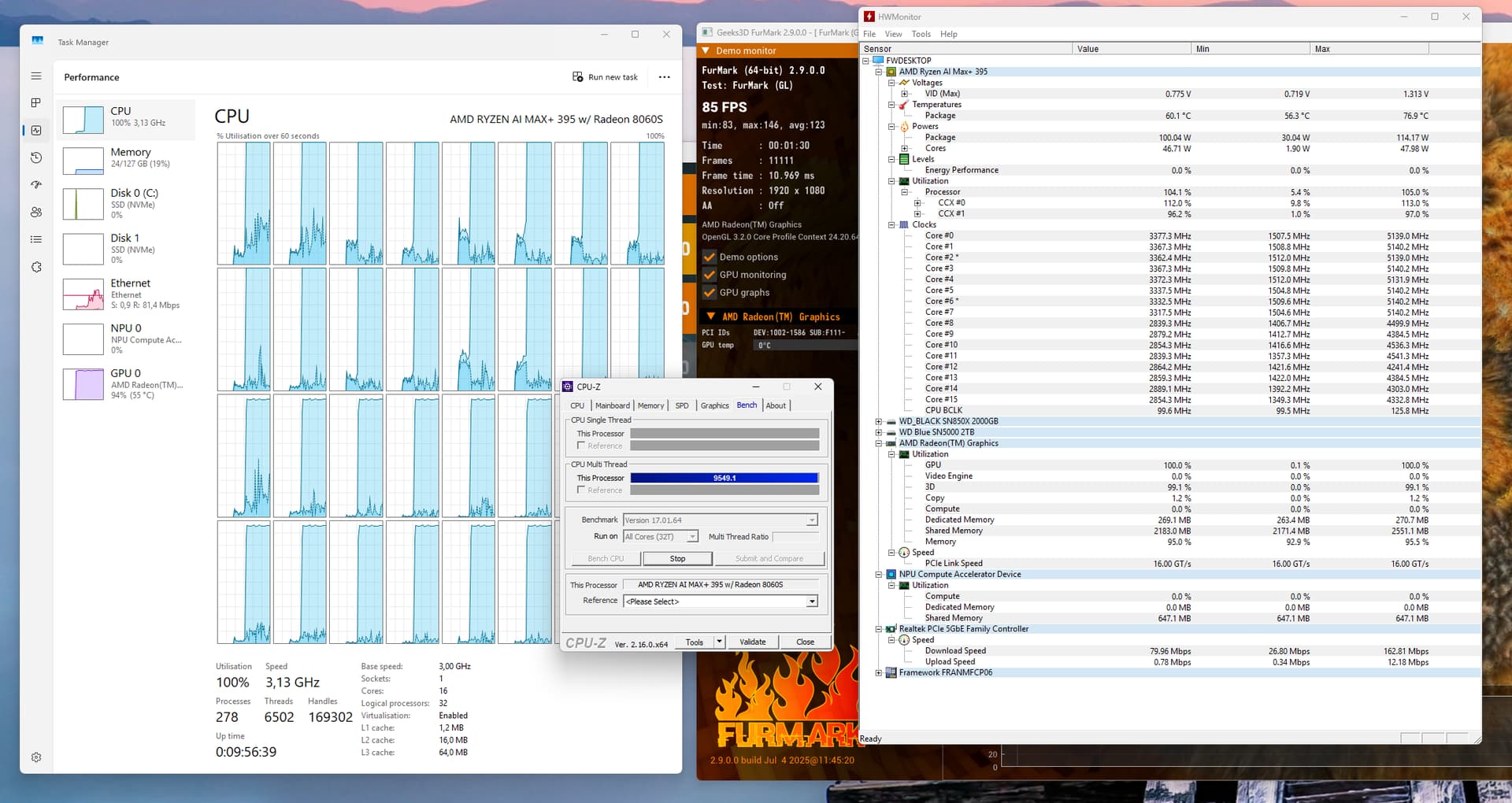Collapse FurMark AMD Radeon Graphics section
The height and width of the screenshot is (803, 1512).
coord(711,316)
